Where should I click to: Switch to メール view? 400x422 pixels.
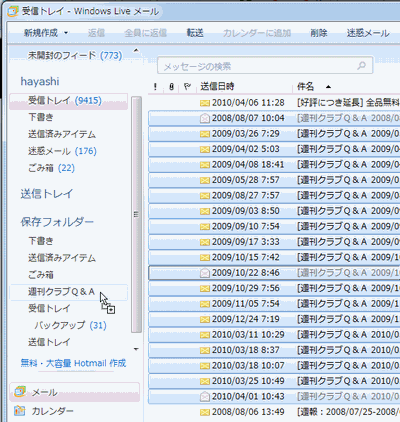pos(75,392)
